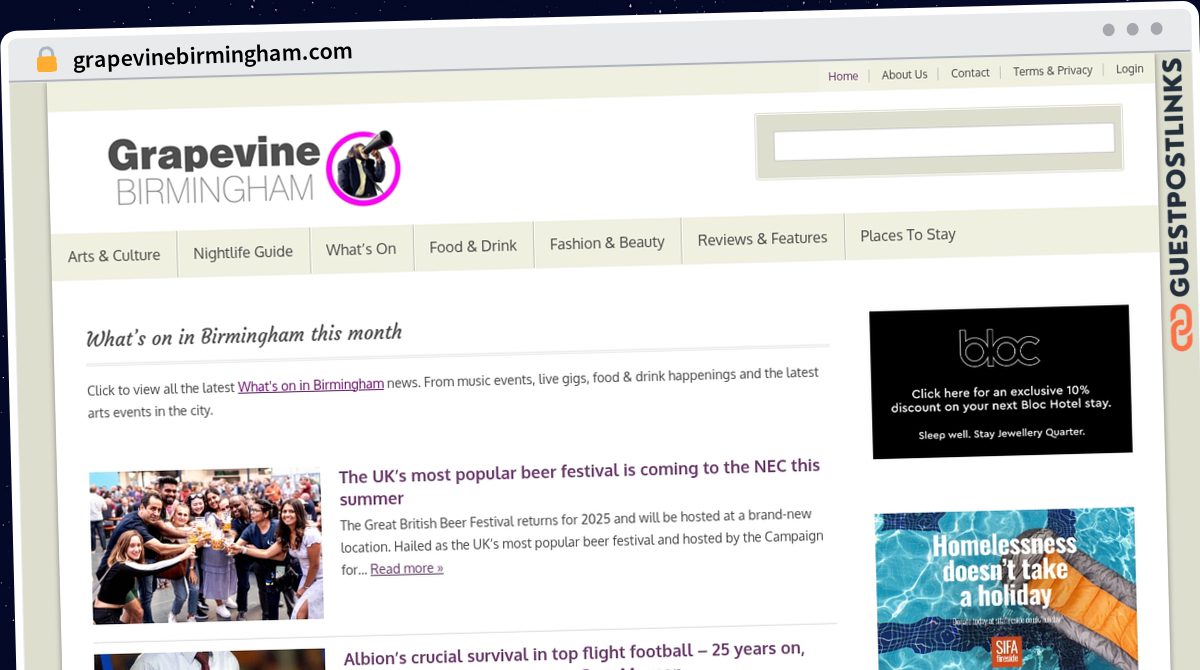The width and height of the screenshot is (1200, 670).
Task: Click the padlock icon in the address bar
Action: click(x=46, y=59)
